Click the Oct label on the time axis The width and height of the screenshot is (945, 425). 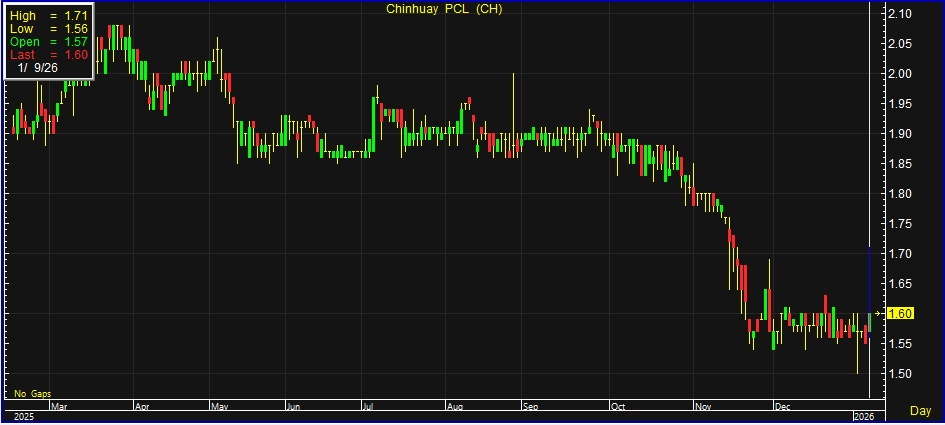(617, 407)
